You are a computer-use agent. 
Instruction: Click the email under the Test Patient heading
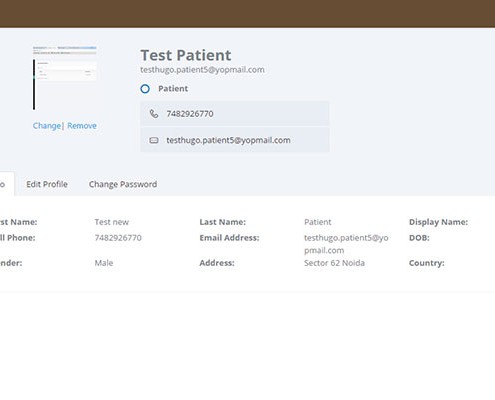pos(202,70)
